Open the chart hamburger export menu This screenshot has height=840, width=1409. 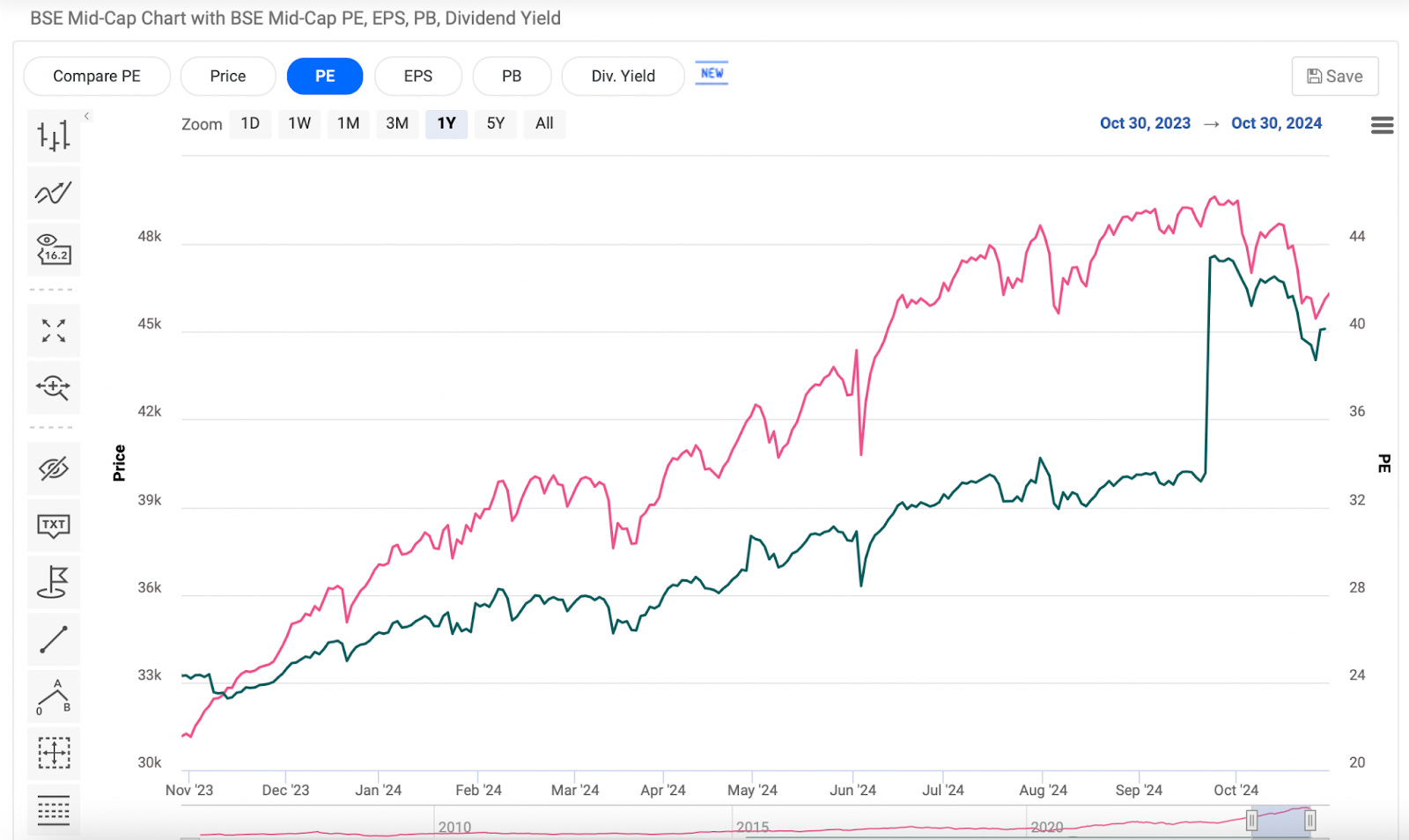pos(1383,125)
